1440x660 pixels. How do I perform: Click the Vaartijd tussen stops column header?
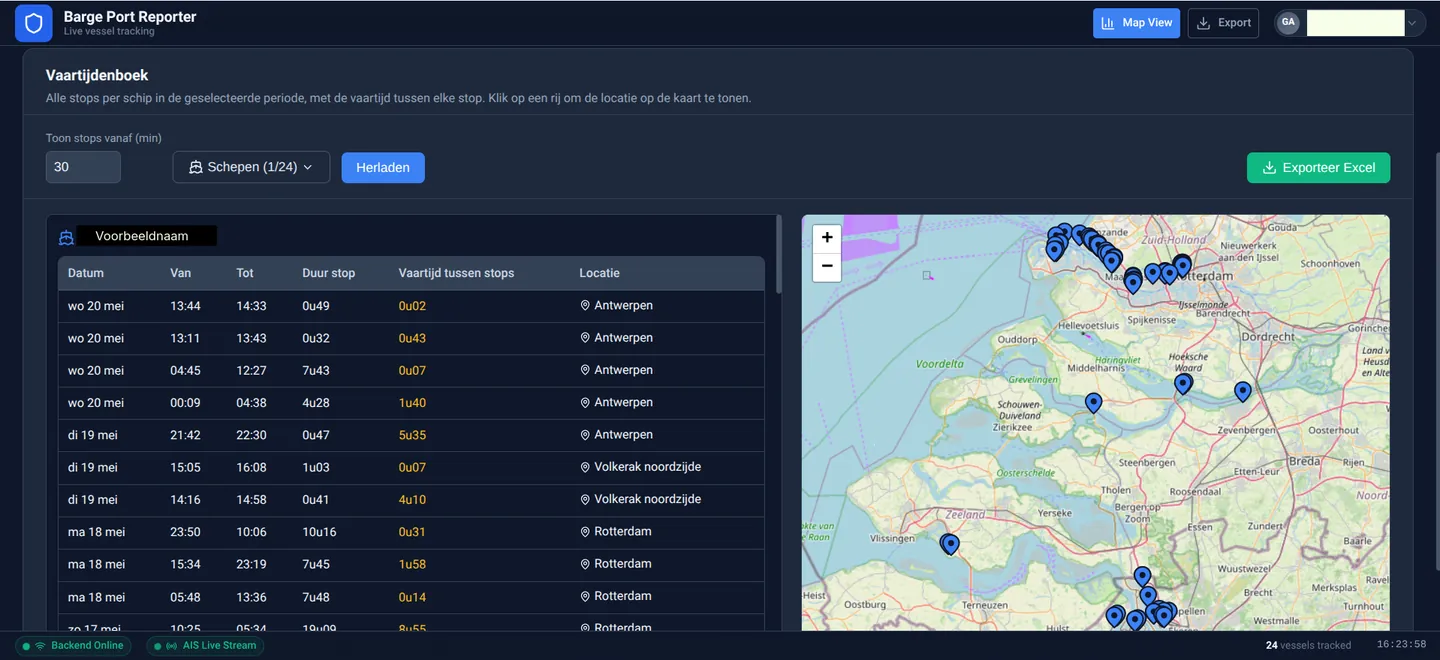456,273
